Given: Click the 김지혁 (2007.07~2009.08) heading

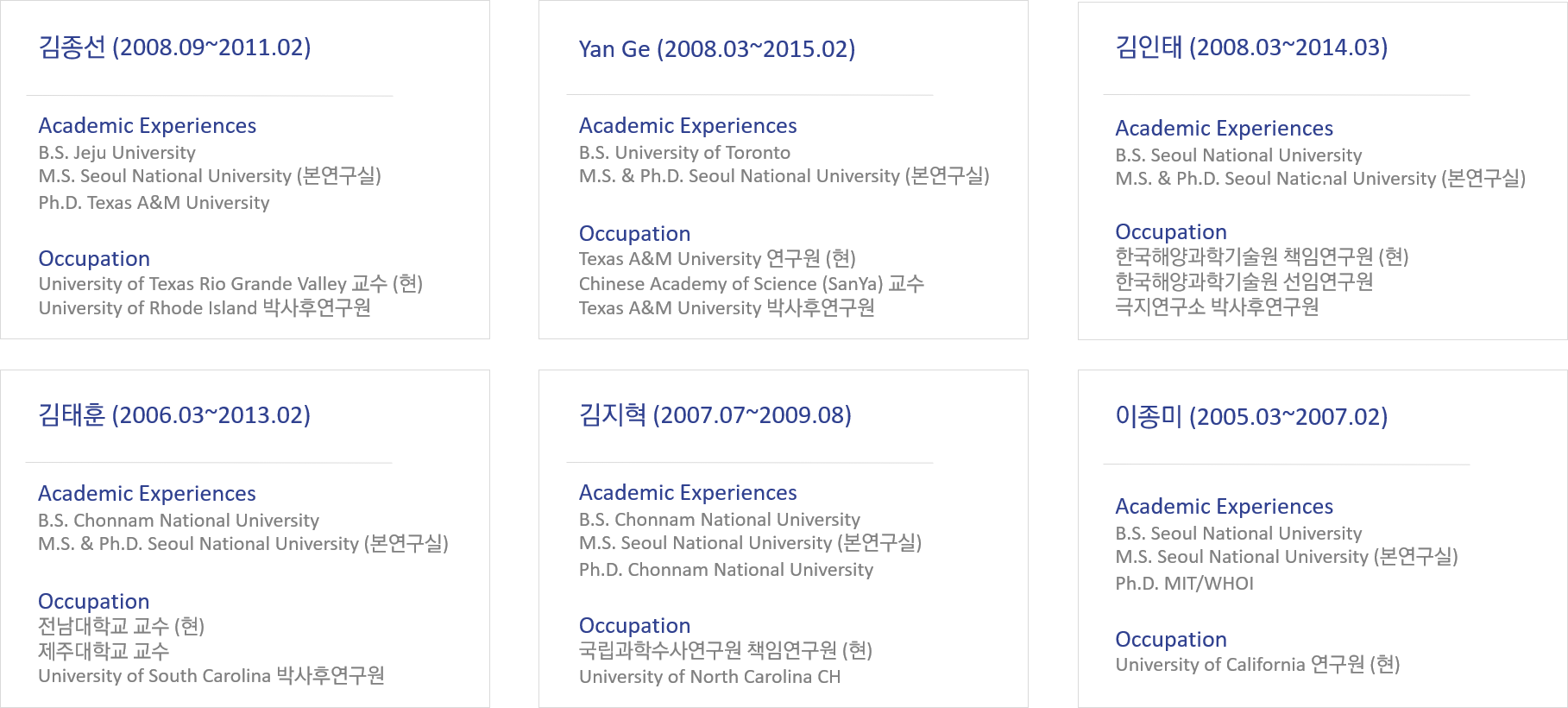Looking at the screenshot, I should click(715, 415).
